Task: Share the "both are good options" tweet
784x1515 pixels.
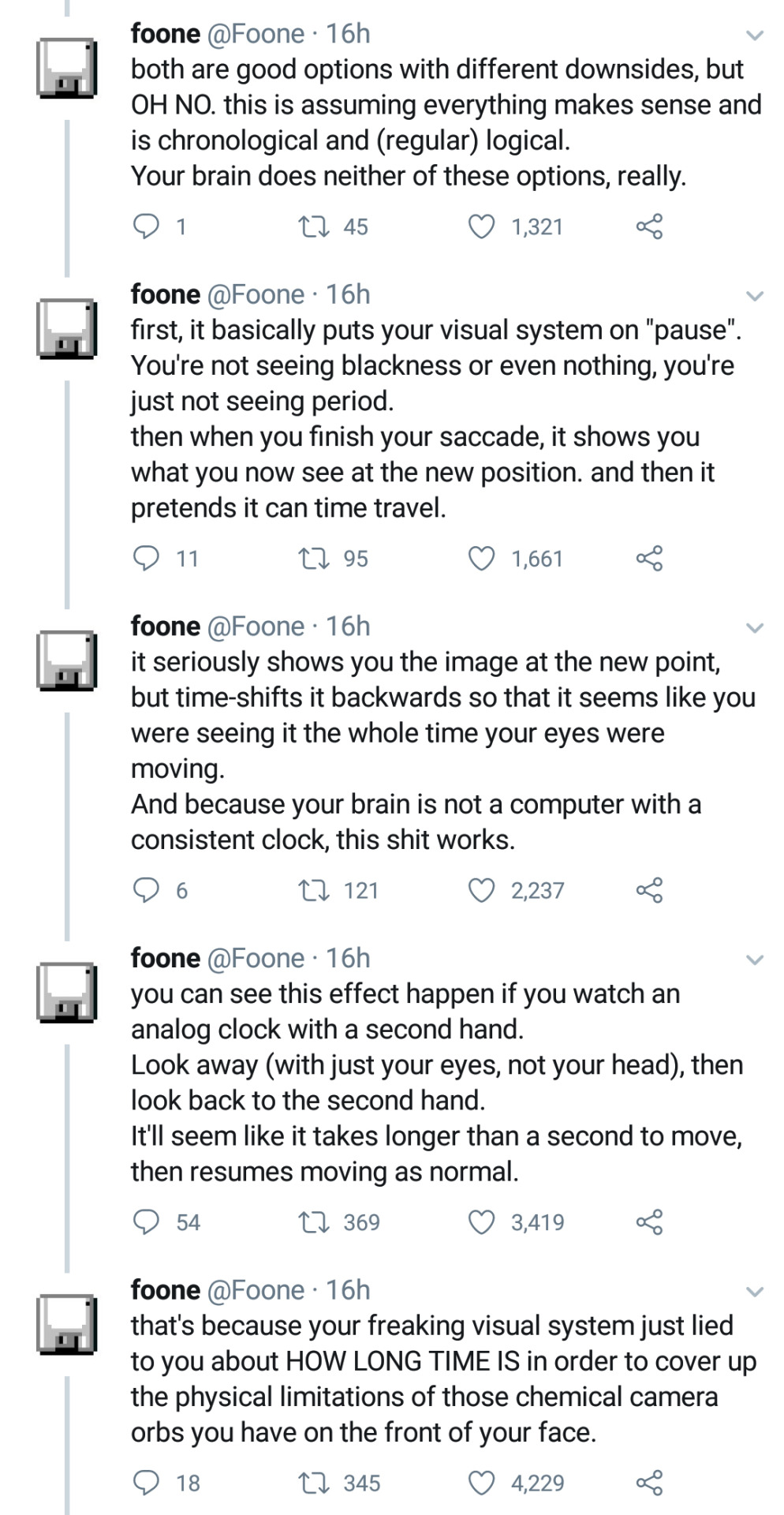Action: 649,227
